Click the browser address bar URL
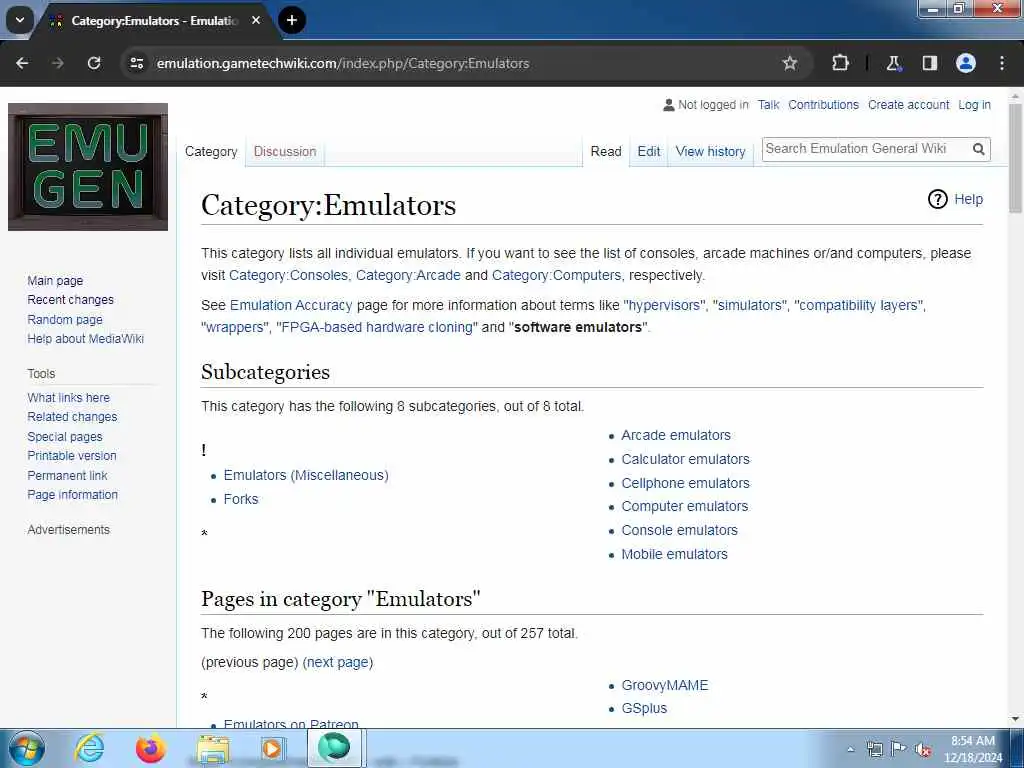This screenshot has width=1024, height=768. [x=343, y=63]
